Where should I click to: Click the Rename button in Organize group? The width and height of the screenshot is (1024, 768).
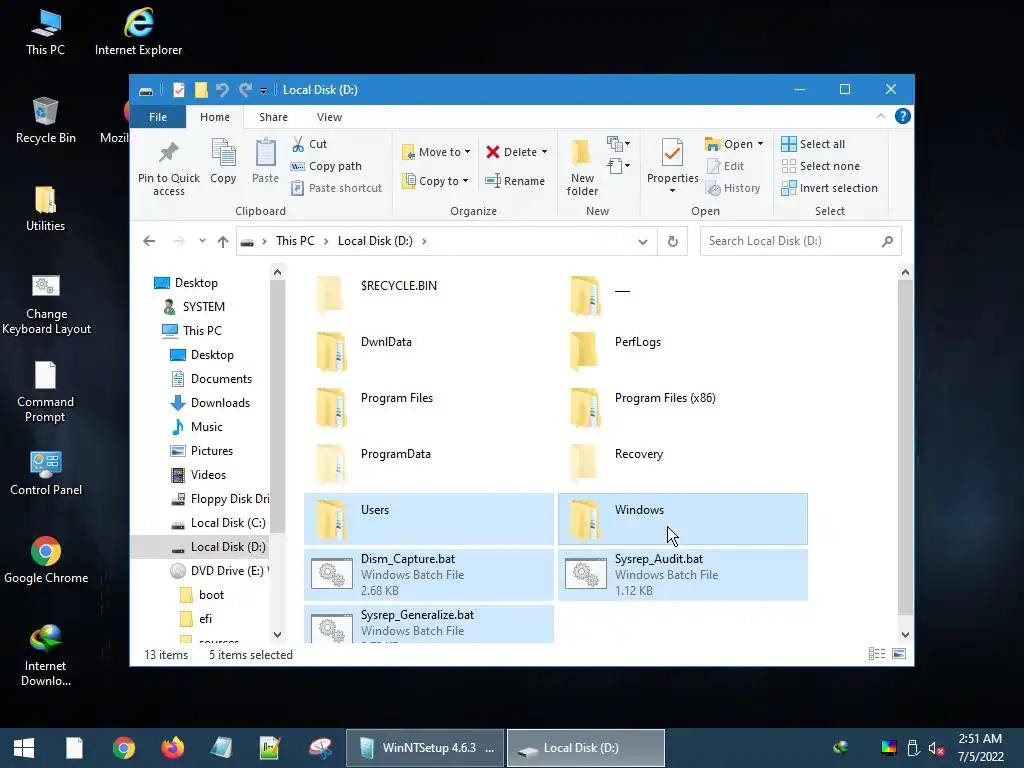[515, 181]
